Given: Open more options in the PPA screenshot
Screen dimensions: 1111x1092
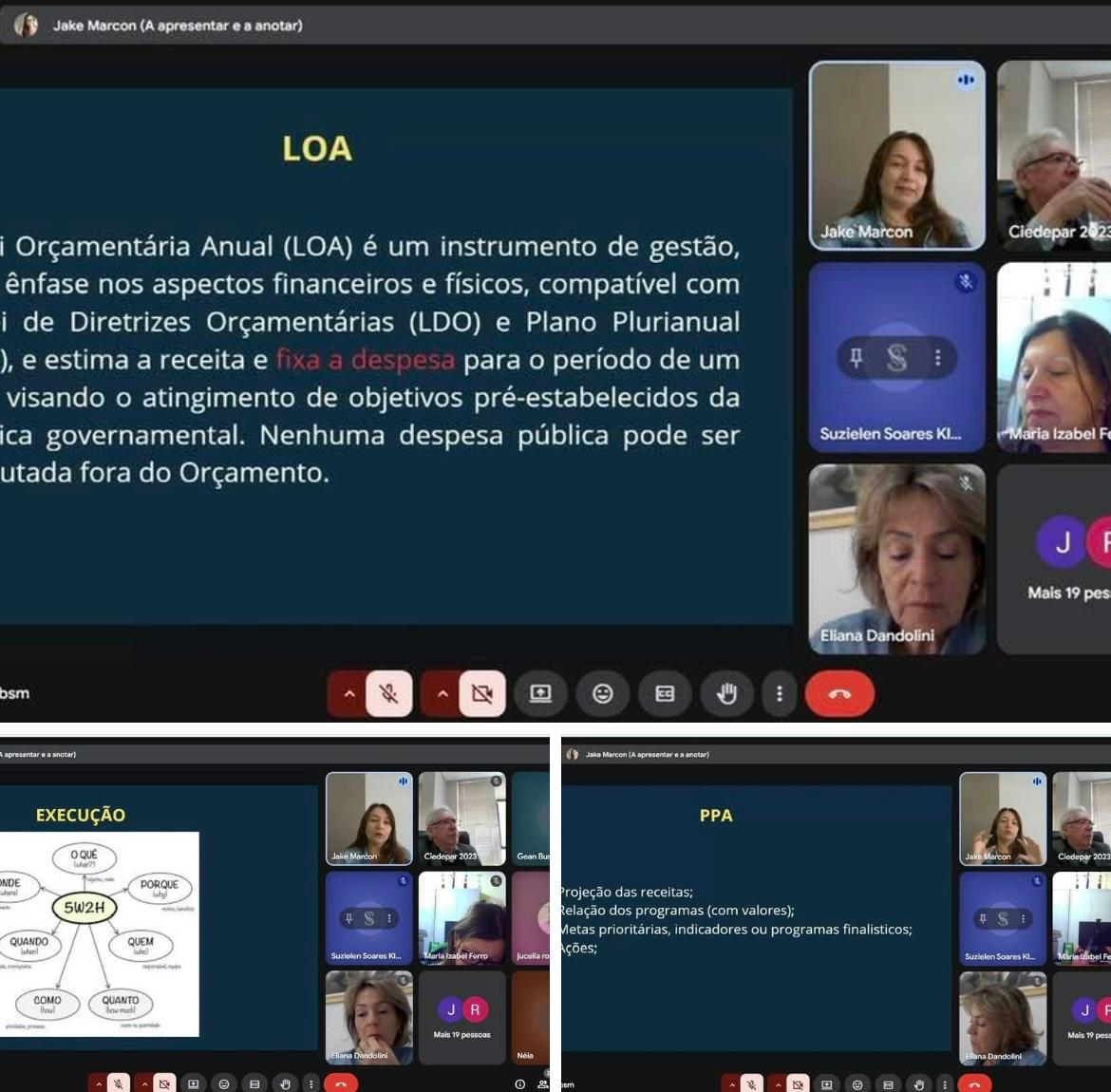Looking at the screenshot, I should pyautogui.click(x=945, y=1083).
